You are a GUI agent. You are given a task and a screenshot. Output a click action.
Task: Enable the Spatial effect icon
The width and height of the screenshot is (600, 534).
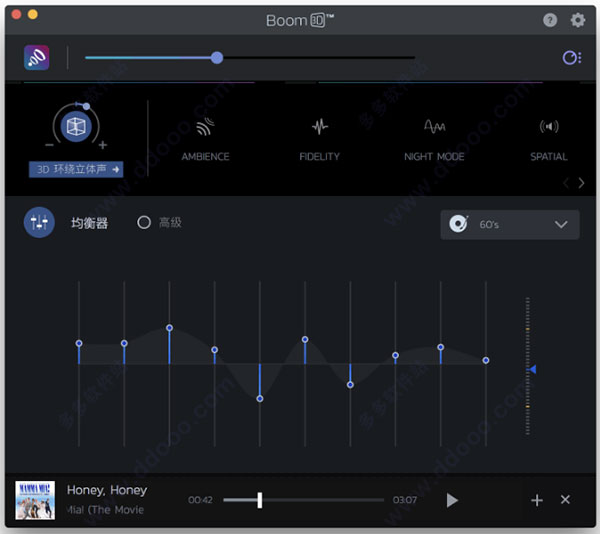click(x=549, y=126)
